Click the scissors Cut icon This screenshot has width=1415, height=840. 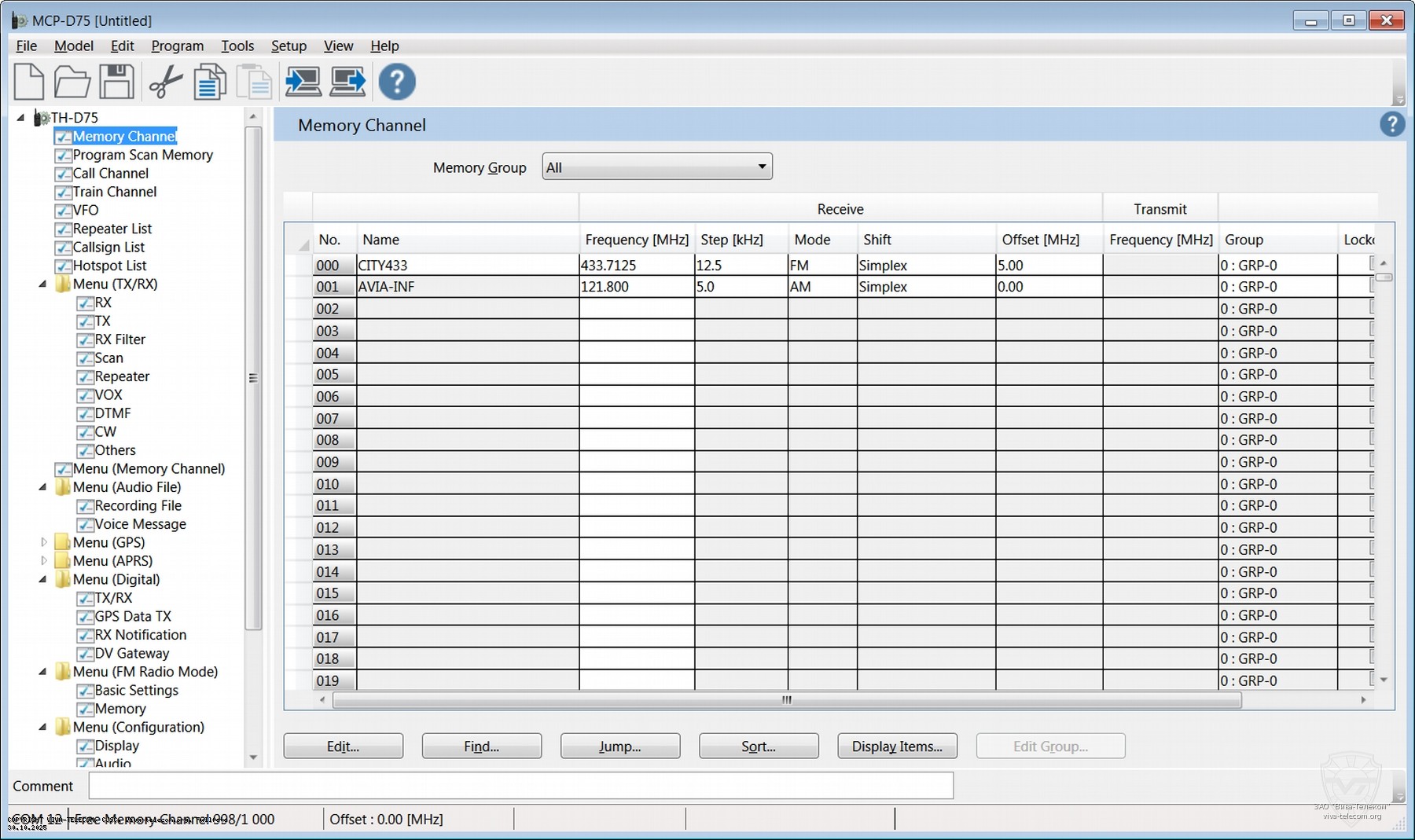[165, 82]
